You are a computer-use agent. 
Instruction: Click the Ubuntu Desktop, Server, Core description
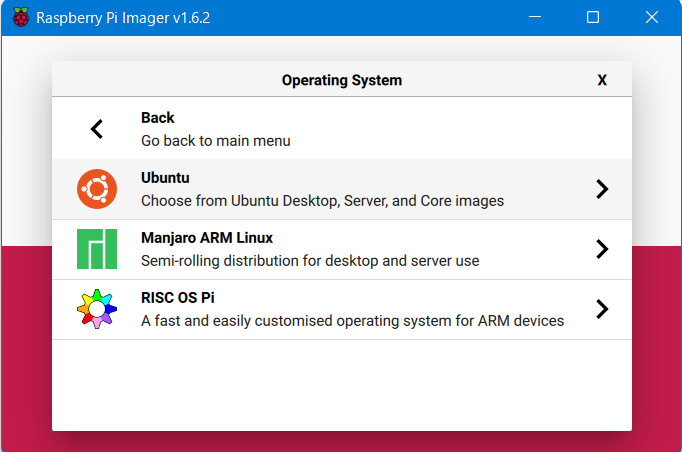(322, 201)
